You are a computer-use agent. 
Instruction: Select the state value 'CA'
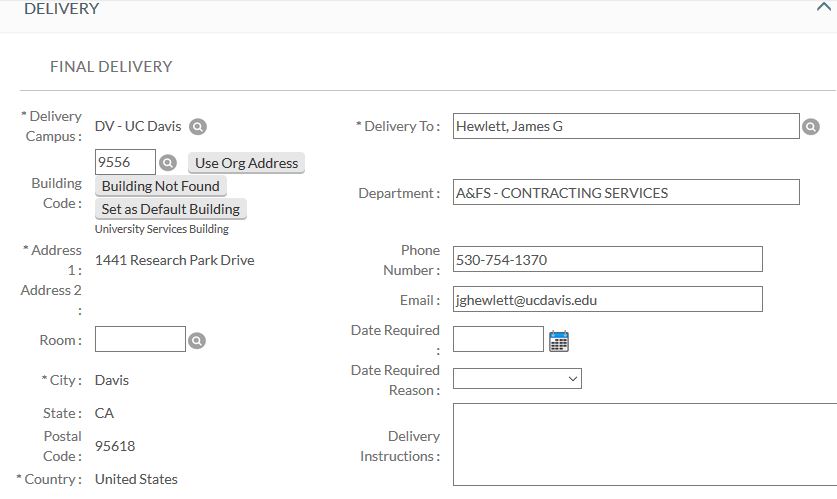[104, 413]
